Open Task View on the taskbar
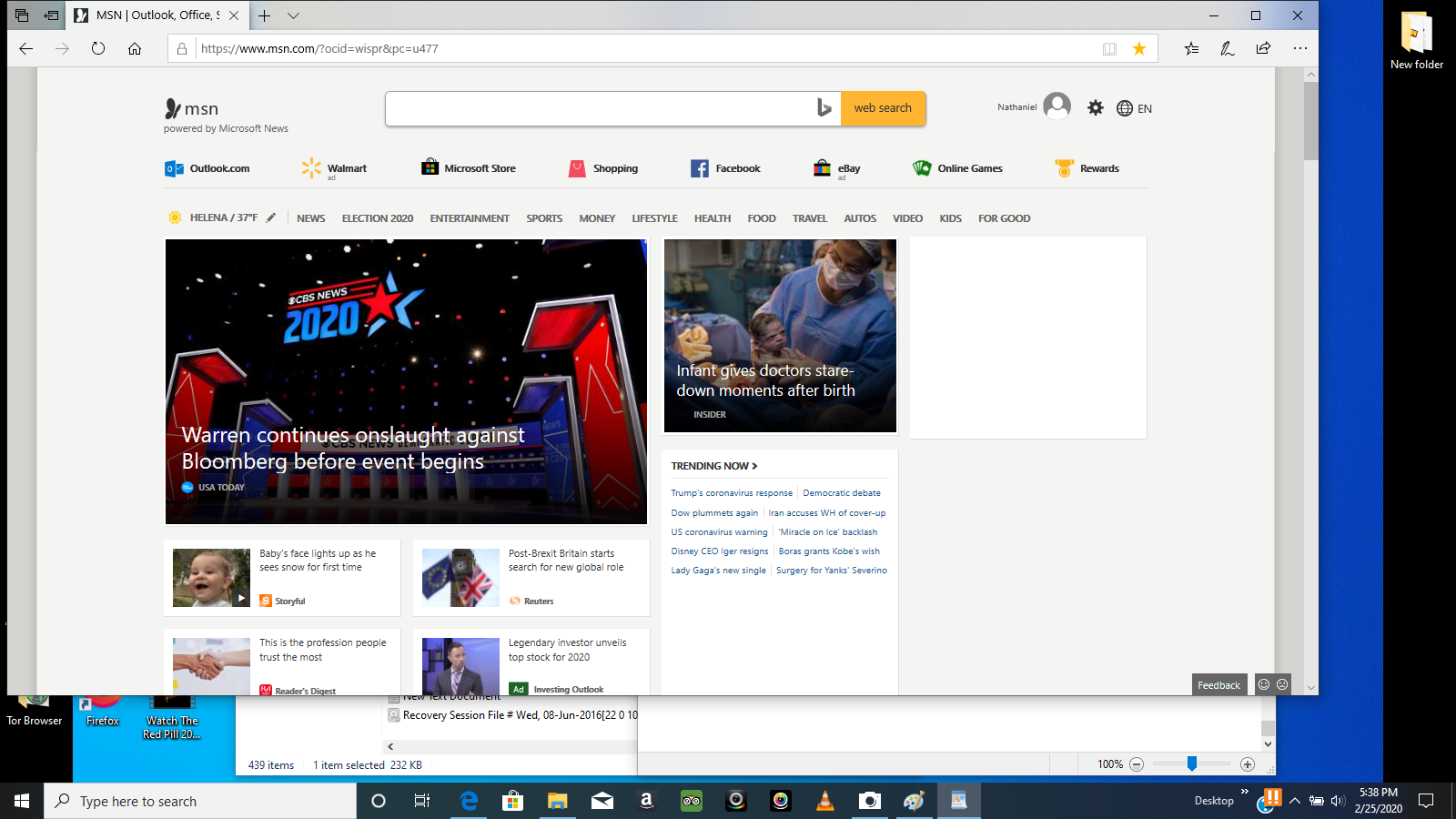1456x819 pixels. point(422,801)
